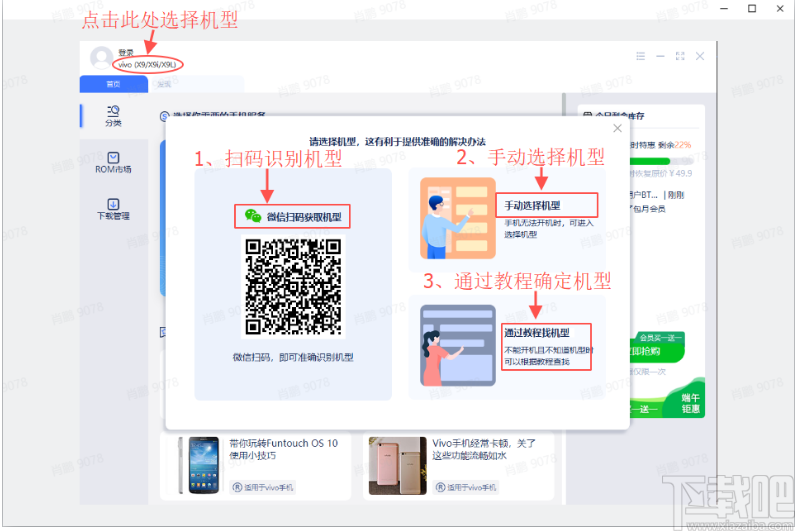The height and width of the screenshot is (531, 797).
Task: Click the WeChat logo icon
Action: pyautogui.click(x=253, y=216)
